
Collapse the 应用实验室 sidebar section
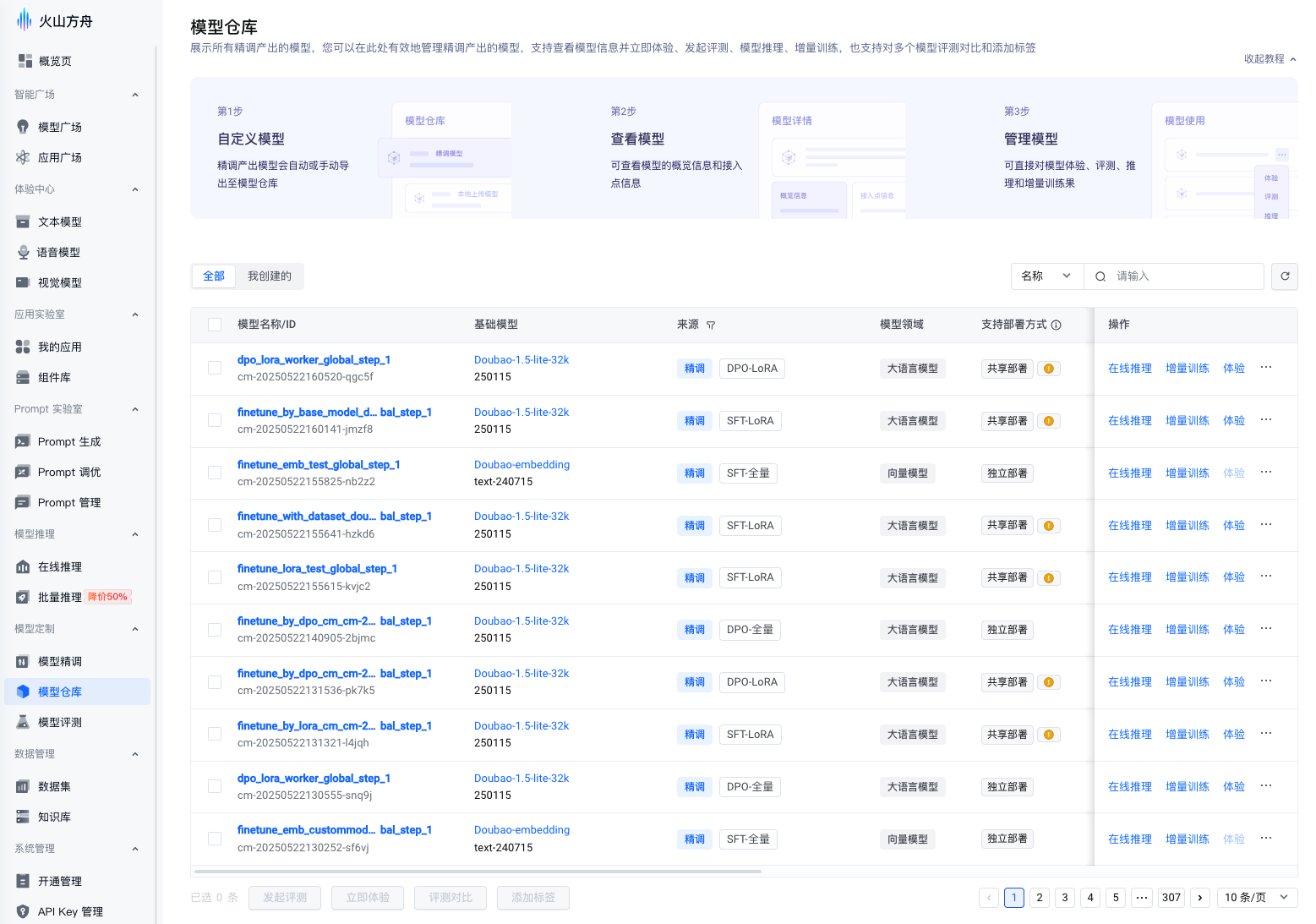click(x=135, y=314)
